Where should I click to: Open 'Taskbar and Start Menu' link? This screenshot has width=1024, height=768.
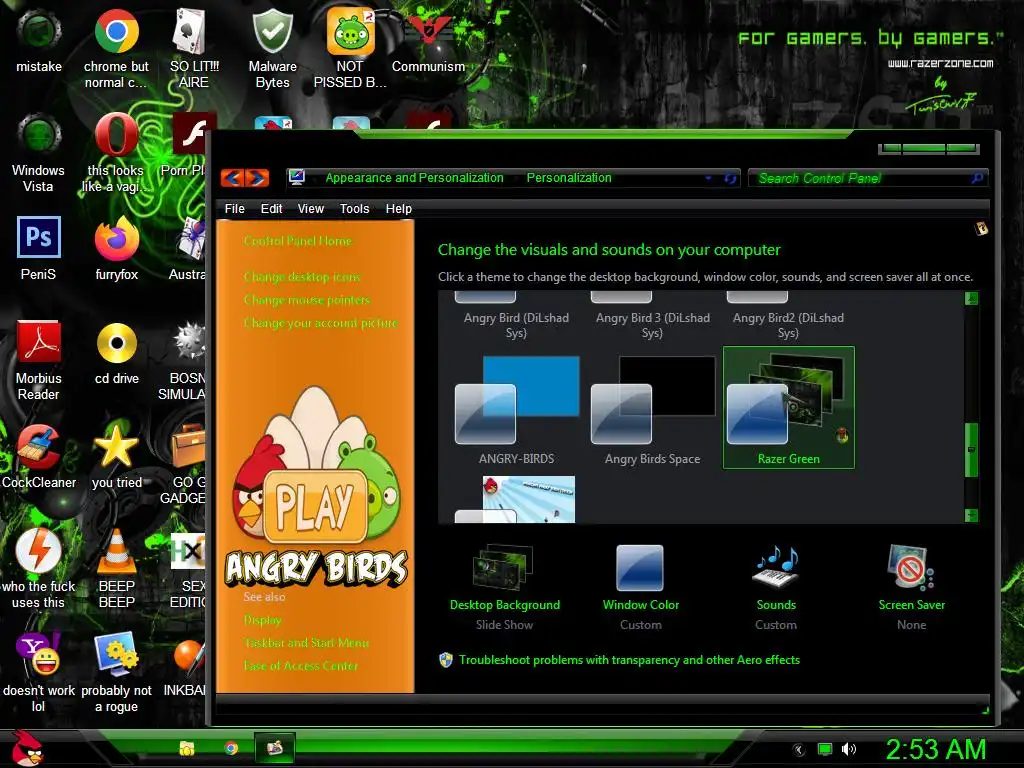coord(306,643)
